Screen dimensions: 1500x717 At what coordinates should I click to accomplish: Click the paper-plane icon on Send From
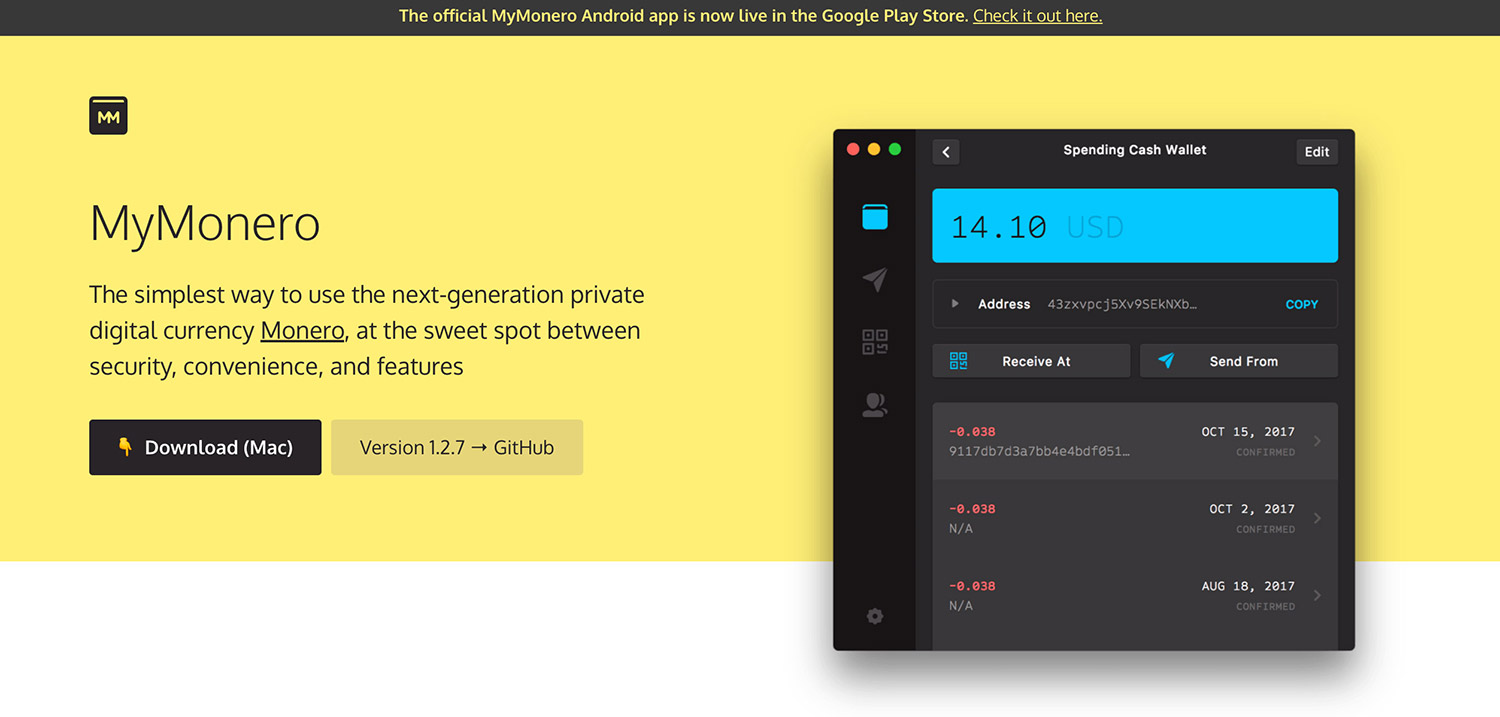(1166, 361)
